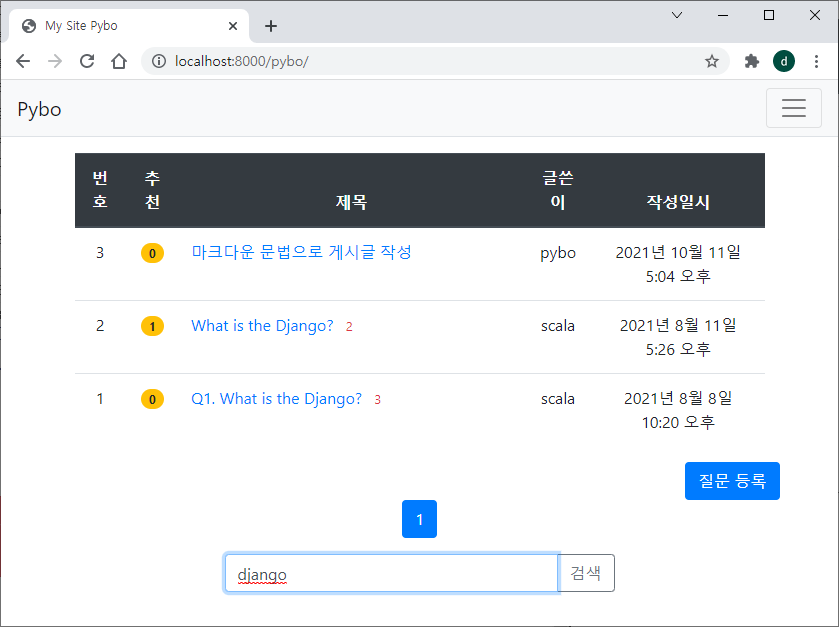The height and width of the screenshot is (627, 839).
Task: Click the red answer count 2
Action: pos(349,326)
